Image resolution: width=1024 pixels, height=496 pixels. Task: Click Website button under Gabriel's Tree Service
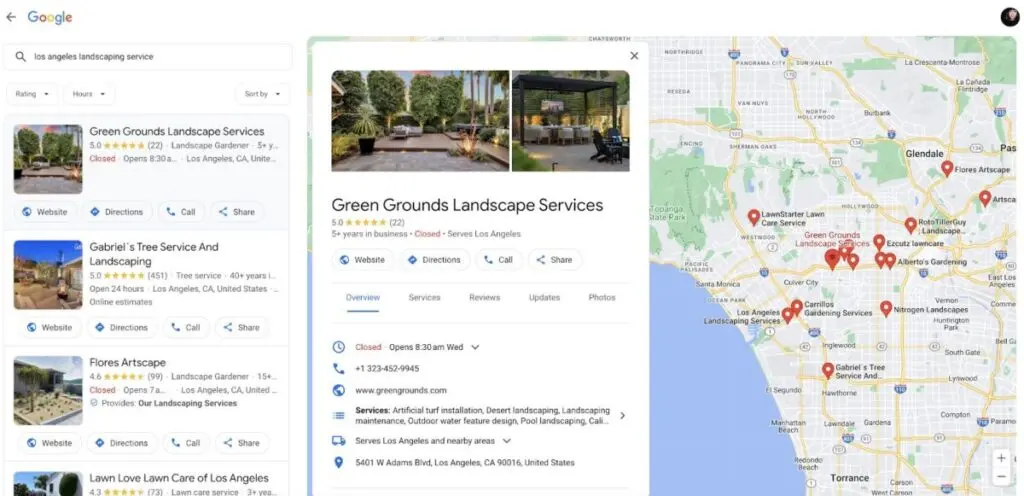click(49, 328)
